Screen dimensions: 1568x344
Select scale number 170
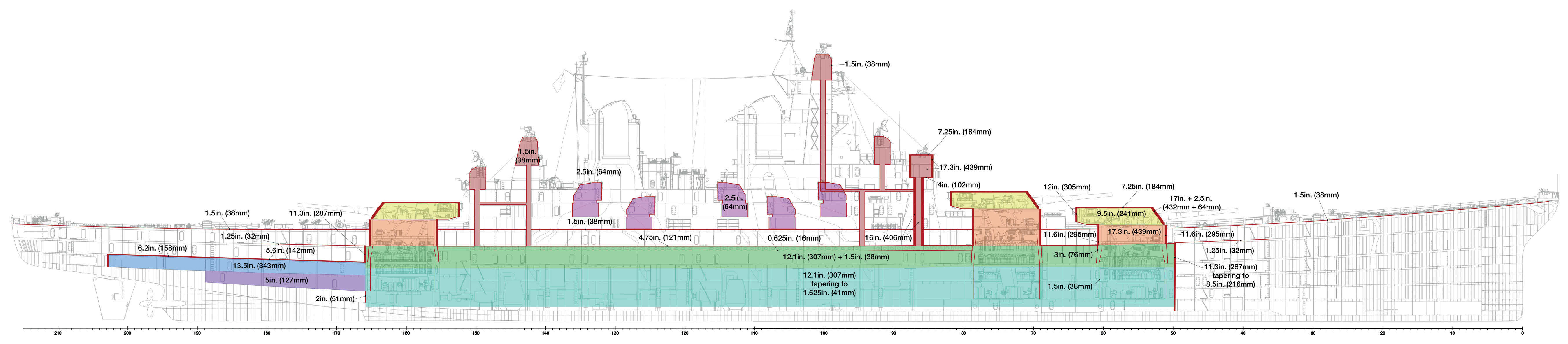[x=337, y=333]
